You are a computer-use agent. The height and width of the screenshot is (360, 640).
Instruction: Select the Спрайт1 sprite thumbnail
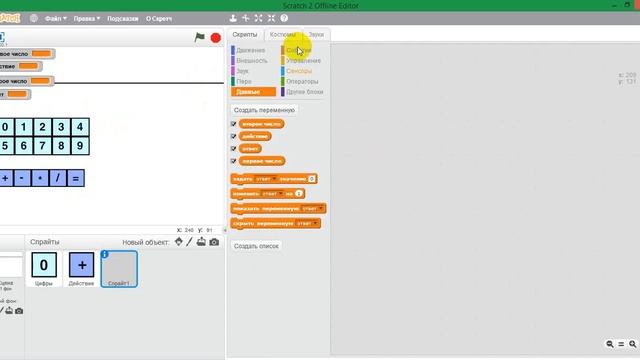[119, 269]
